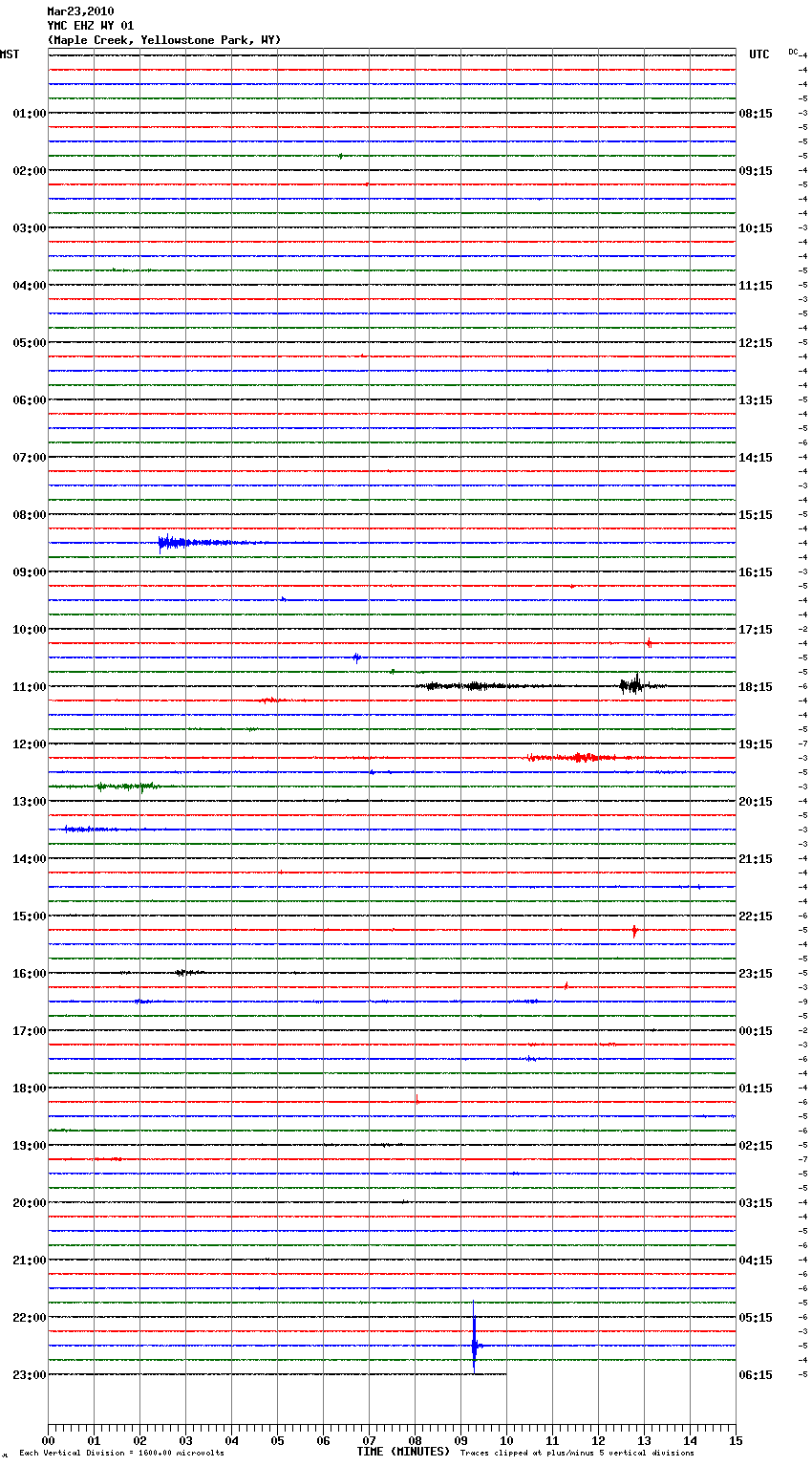Select the 04:00 MST time label
812x1466 pixels.
point(30,286)
